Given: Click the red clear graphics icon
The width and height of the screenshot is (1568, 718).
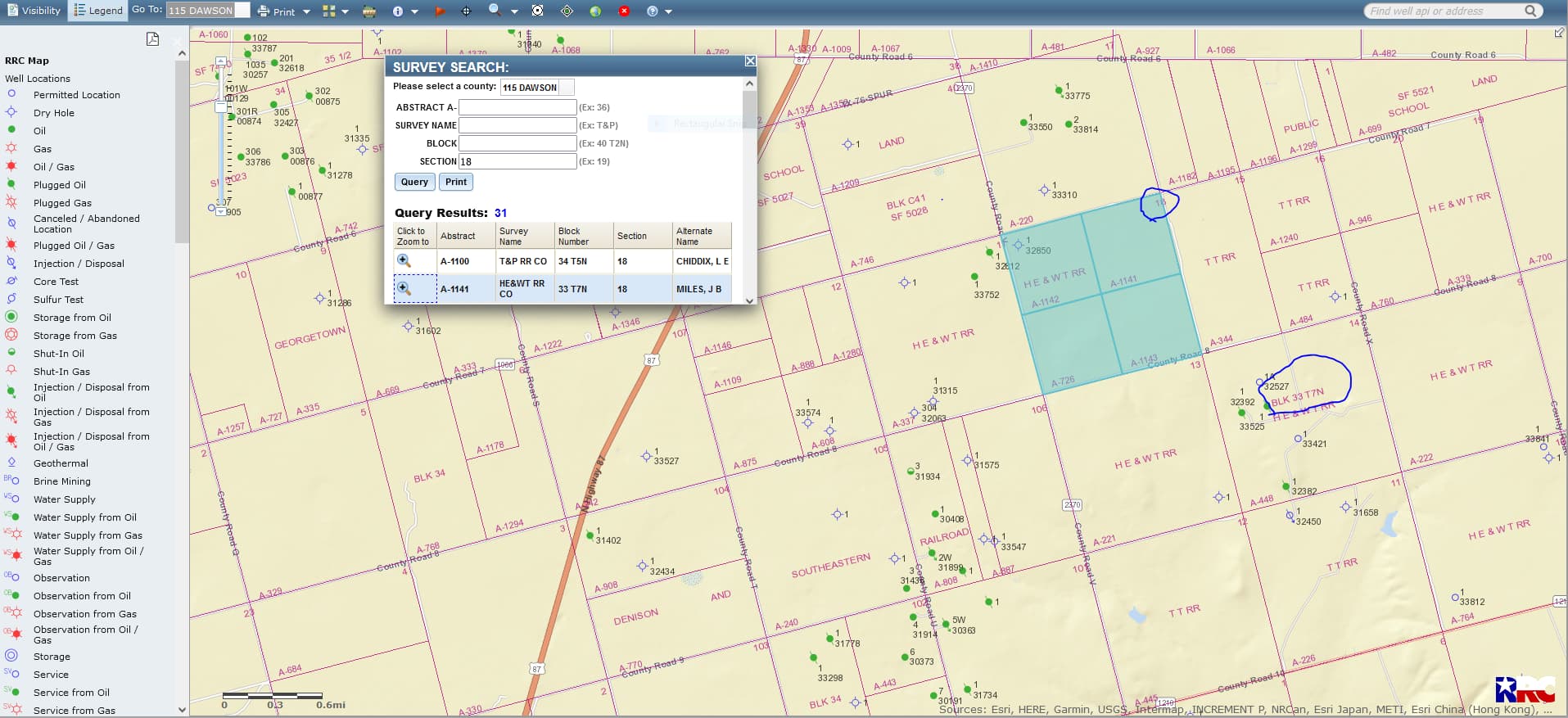Looking at the screenshot, I should point(624,11).
